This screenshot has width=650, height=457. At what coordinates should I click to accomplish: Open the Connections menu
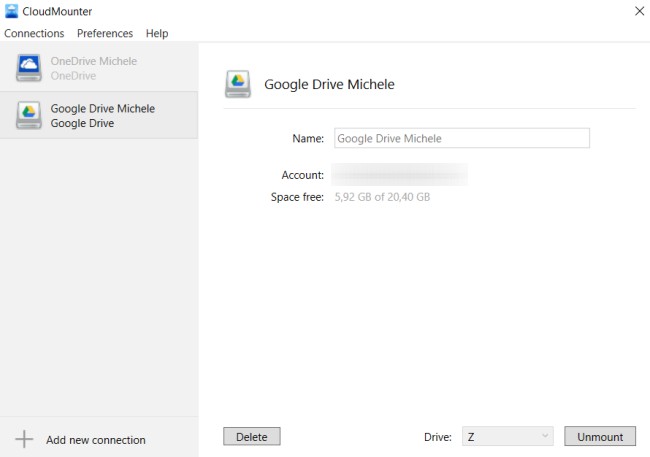tap(34, 33)
